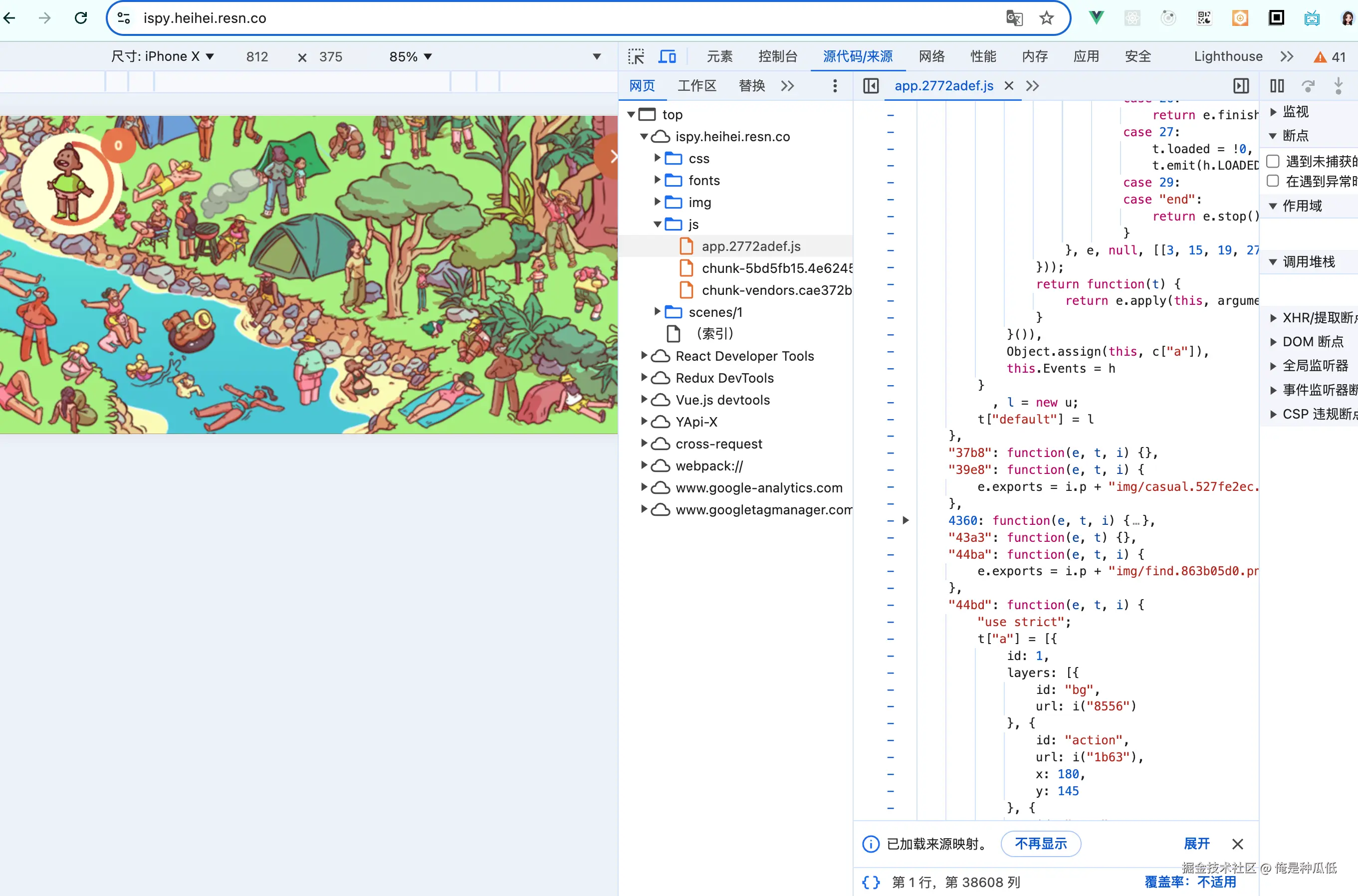Open the 85% zoom dropdown
Viewport: 1358px width, 896px height.
point(410,56)
